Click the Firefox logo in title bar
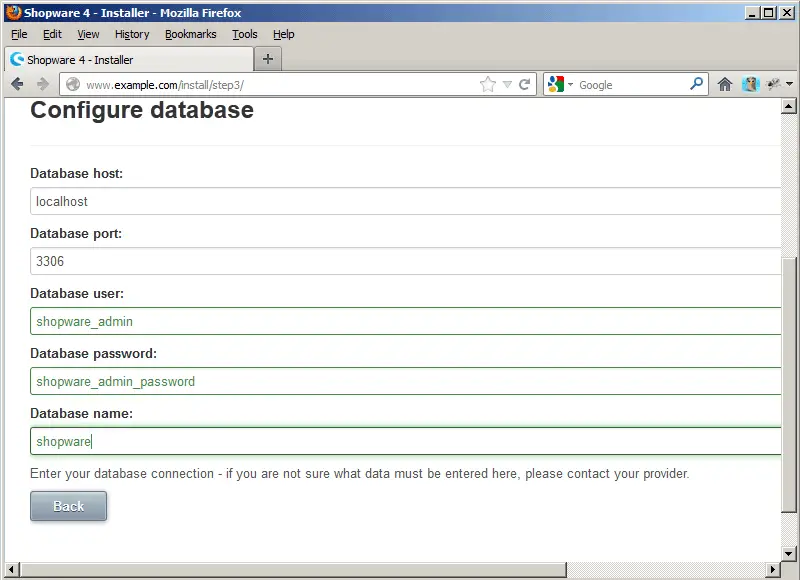The width and height of the screenshot is (800, 580). pyautogui.click(x=14, y=12)
